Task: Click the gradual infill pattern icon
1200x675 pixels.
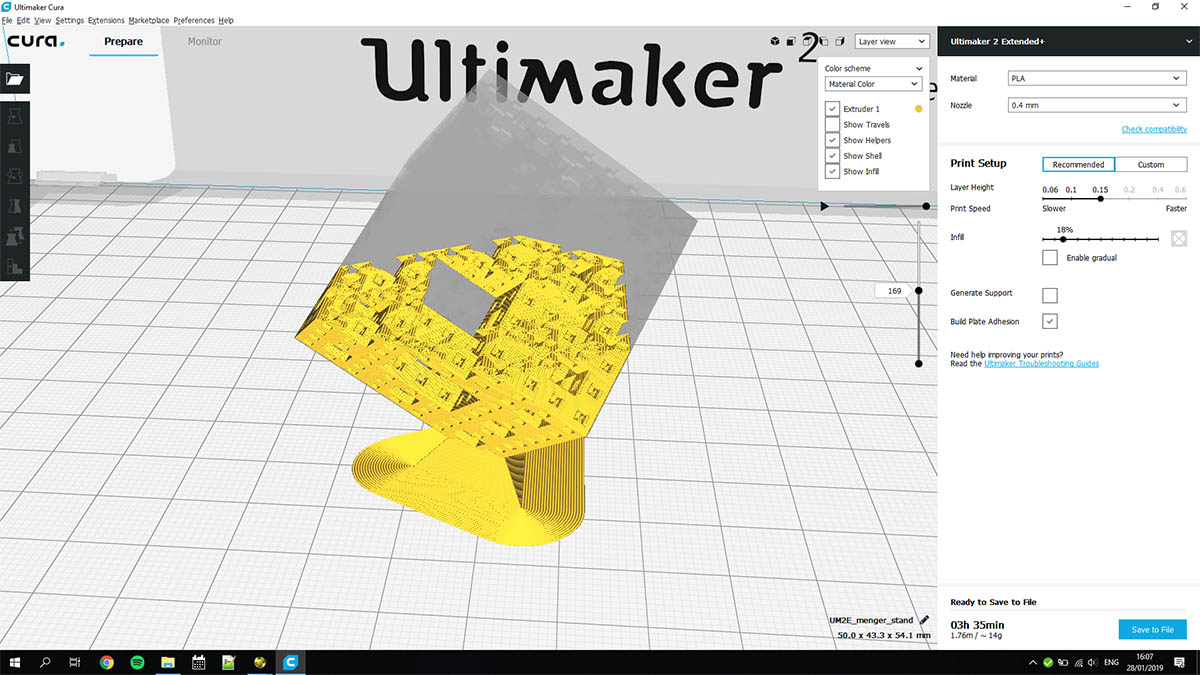Action: coord(1179,238)
